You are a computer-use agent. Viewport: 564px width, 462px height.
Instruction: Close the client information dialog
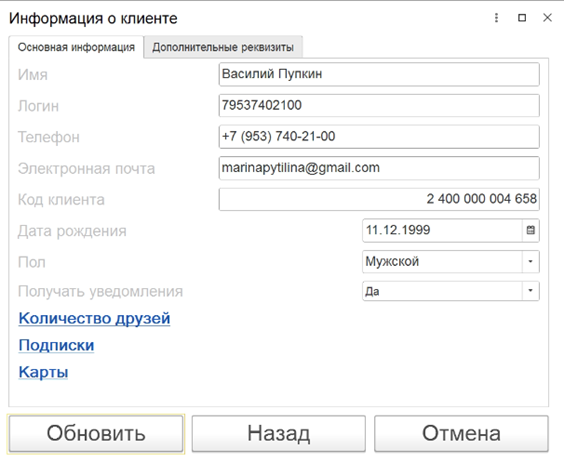tap(547, 18)
